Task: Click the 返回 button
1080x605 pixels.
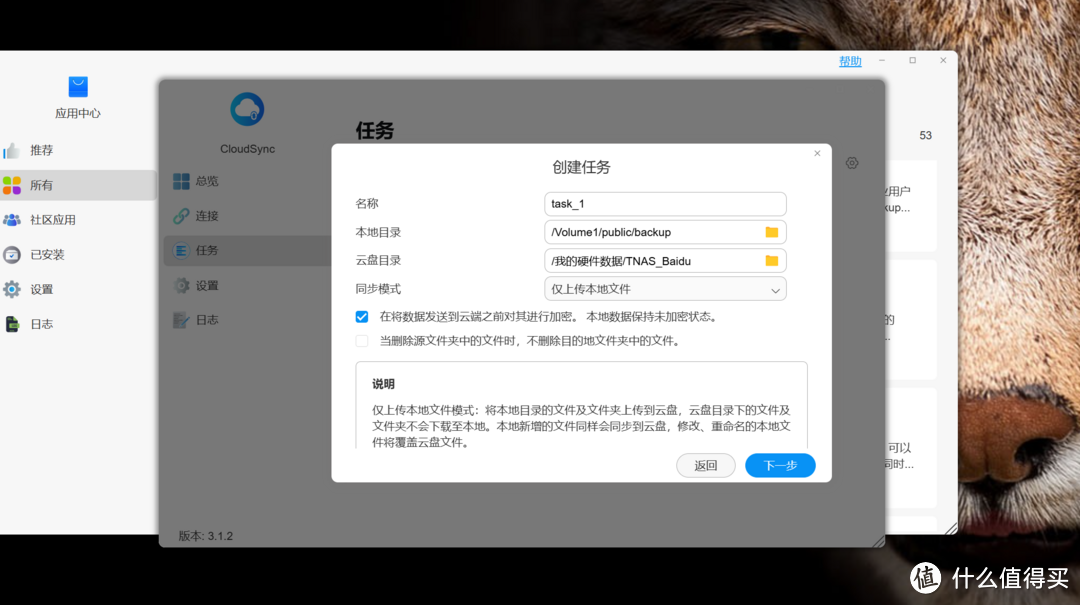Action: 706,465
